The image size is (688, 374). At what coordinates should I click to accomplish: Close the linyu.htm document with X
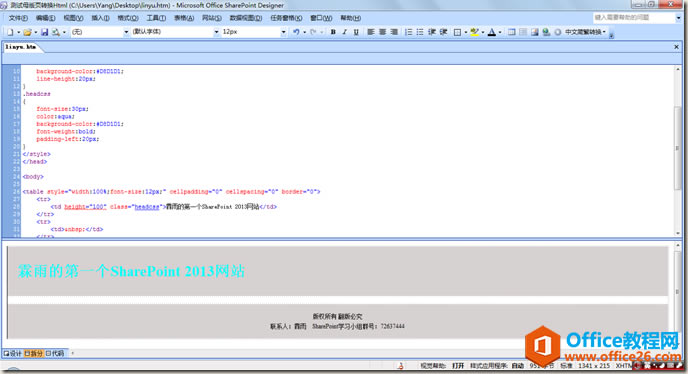[x=676, y=47]
